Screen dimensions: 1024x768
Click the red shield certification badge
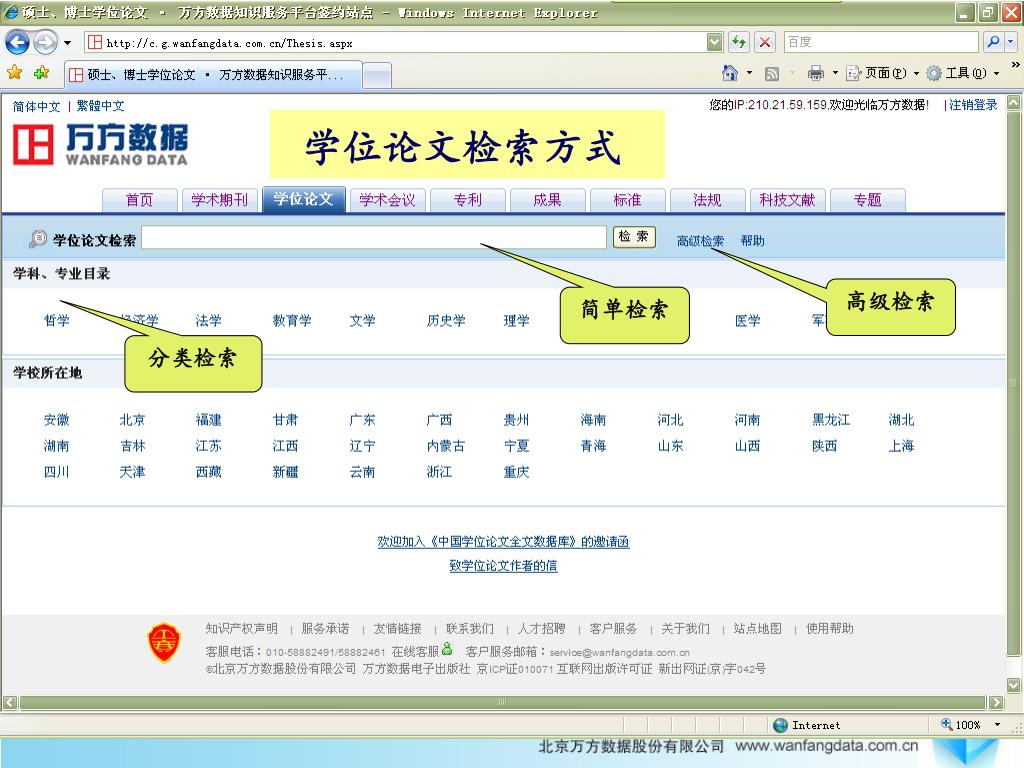[x=164, y=642]
